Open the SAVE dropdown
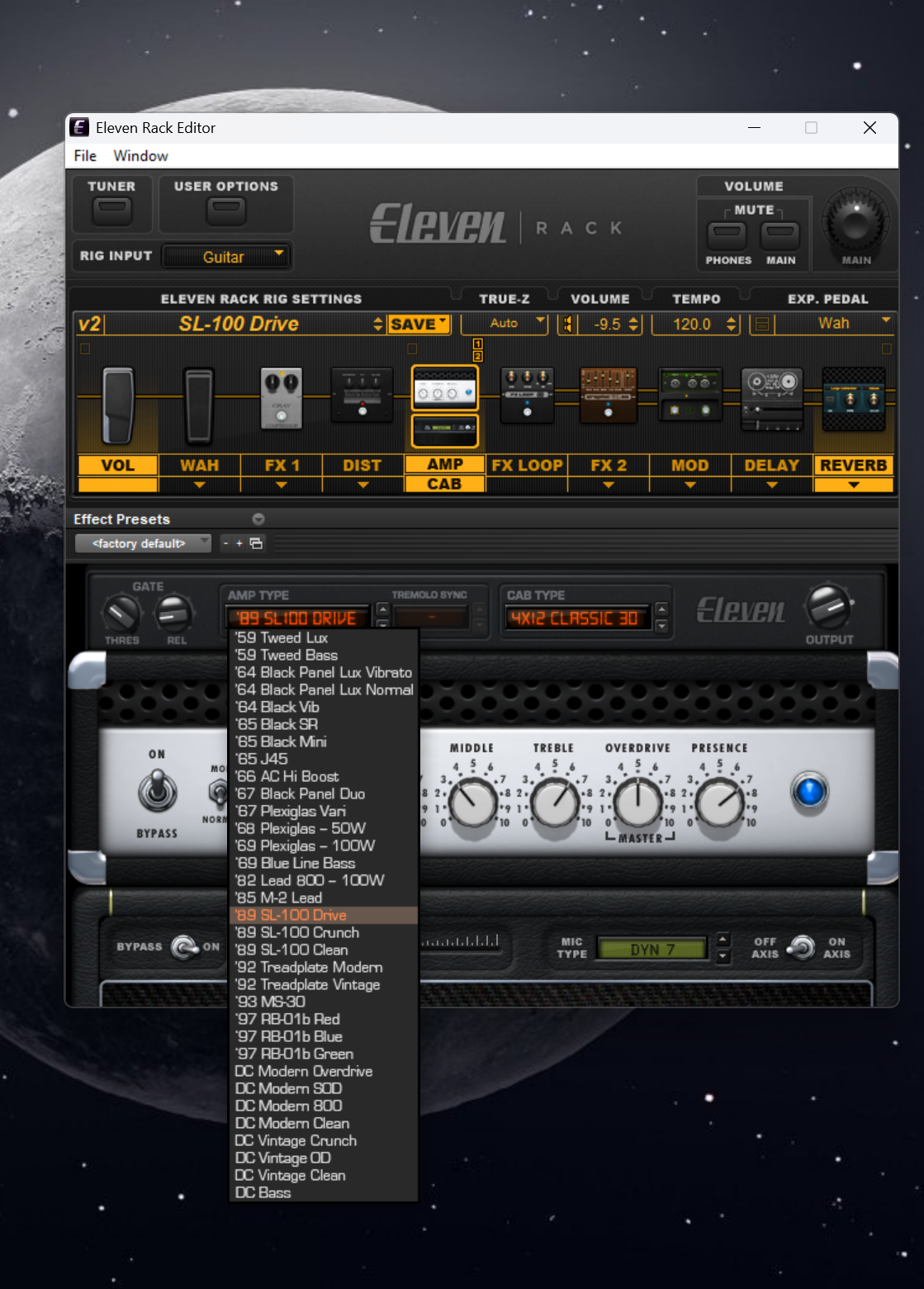924x1289 pixels. pyautogui.click(x=419, y=324)
